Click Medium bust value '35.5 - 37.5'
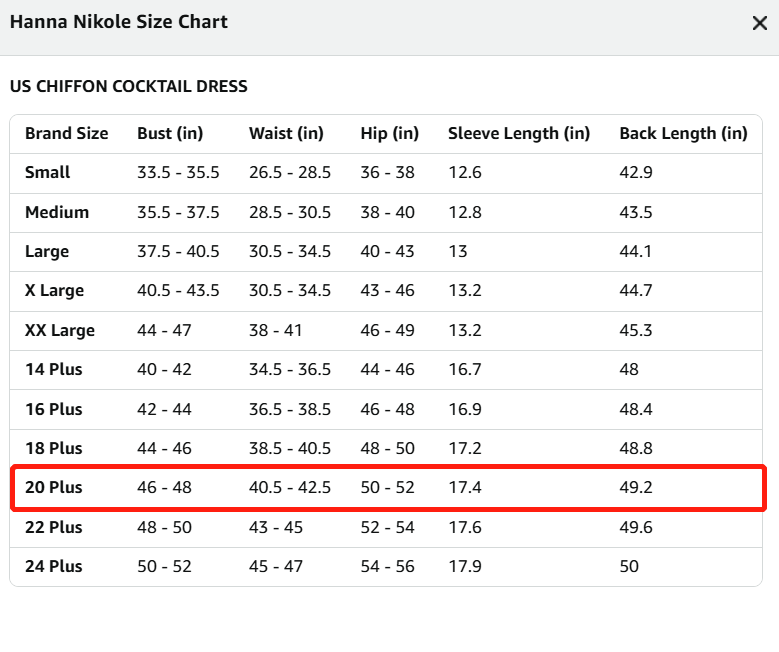The image size is (779, 652). (178, 212)
